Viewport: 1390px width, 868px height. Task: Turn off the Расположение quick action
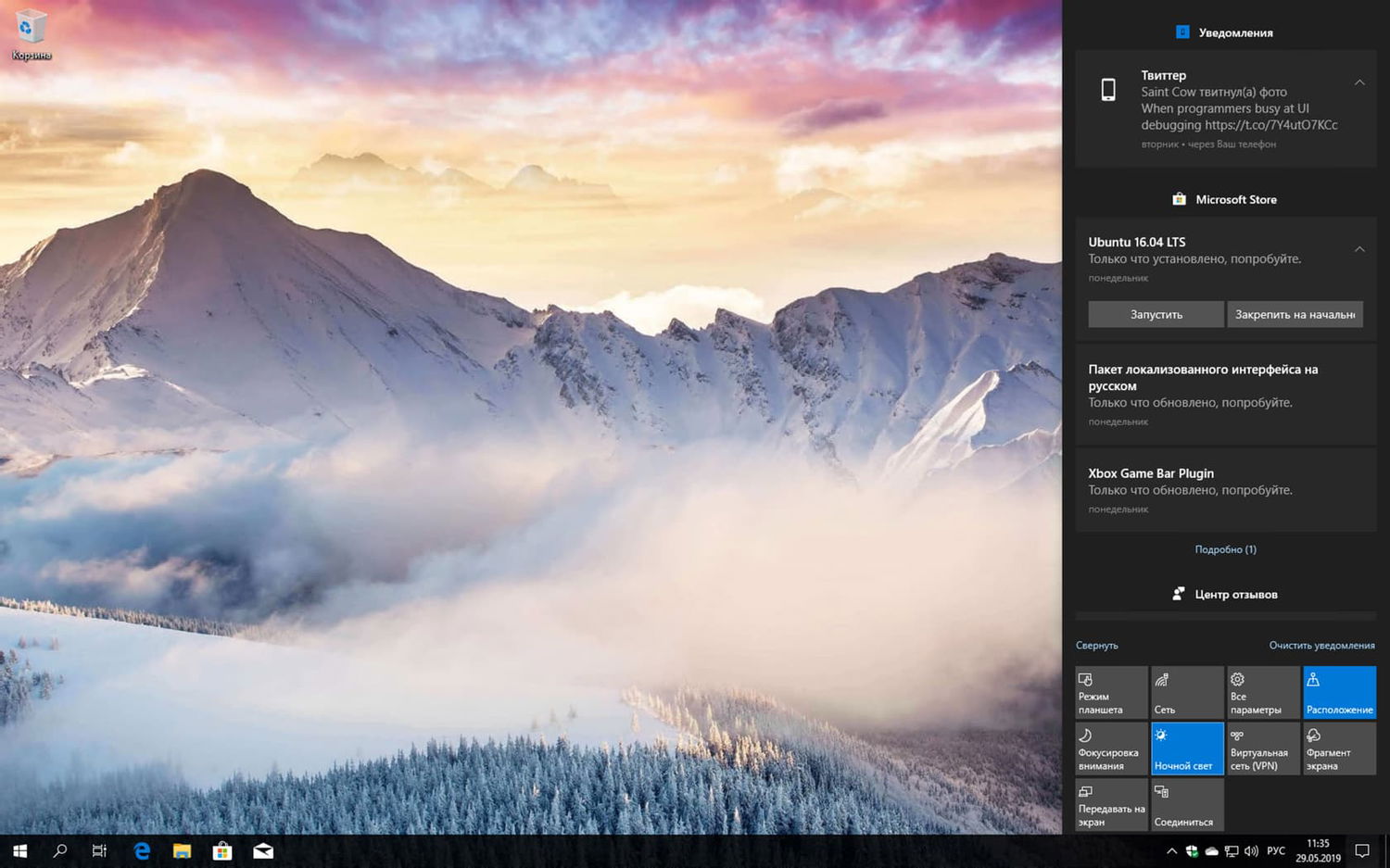(1339, 692)
